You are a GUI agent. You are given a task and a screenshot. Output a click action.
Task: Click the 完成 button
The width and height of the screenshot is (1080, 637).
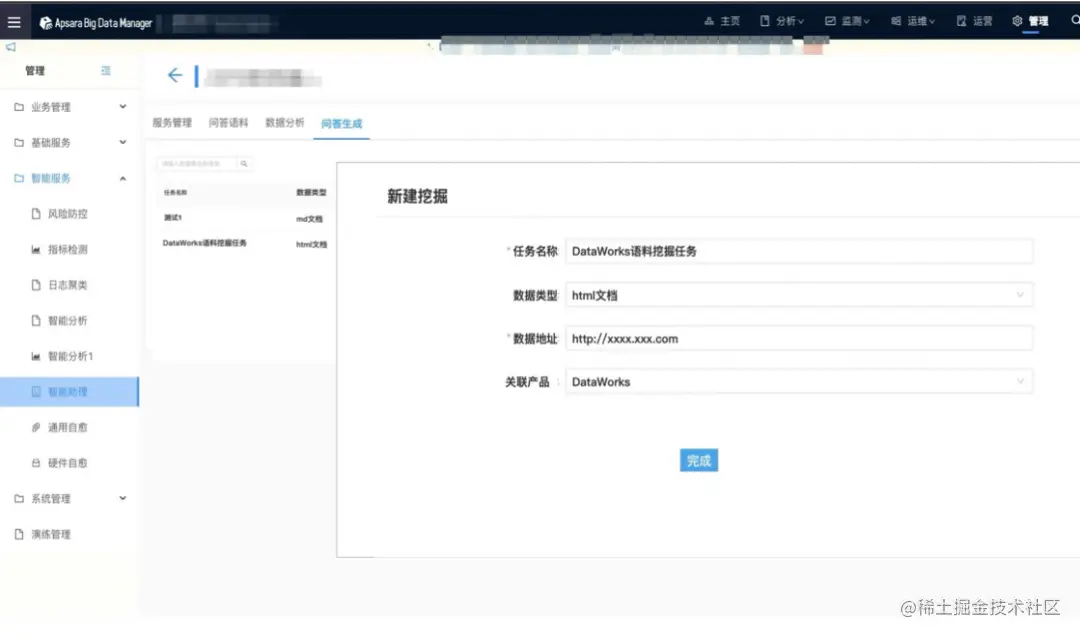(698, 460)
